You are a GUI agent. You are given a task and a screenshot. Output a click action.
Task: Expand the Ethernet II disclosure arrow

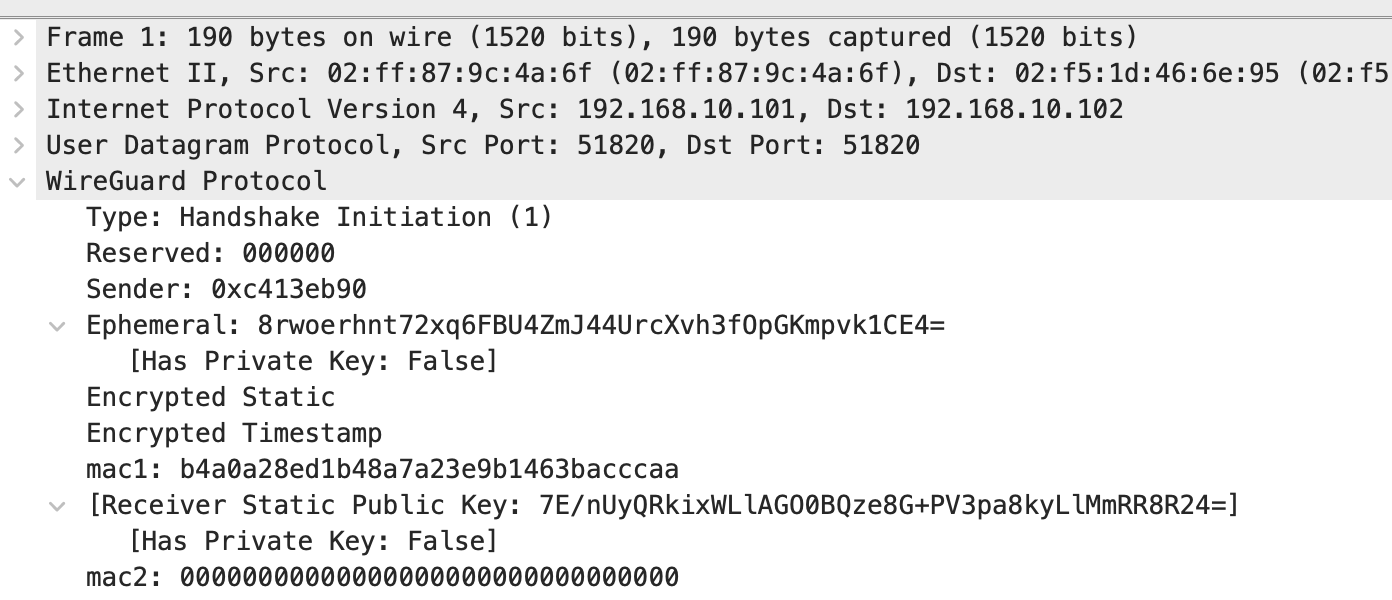[x=18, y=74]
